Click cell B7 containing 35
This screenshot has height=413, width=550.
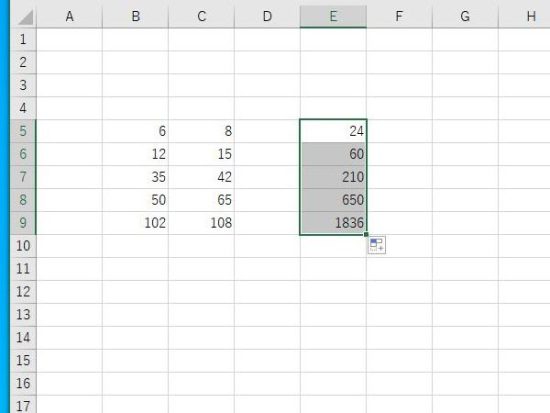click(x=135, y=177)
